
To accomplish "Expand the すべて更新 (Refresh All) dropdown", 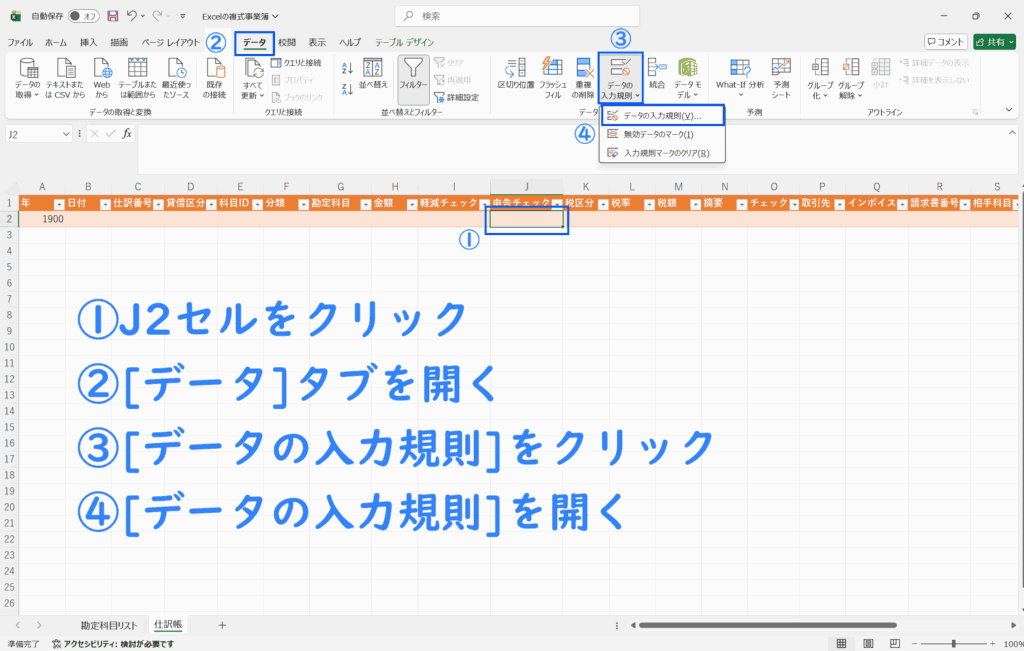I will pos(253,95).
